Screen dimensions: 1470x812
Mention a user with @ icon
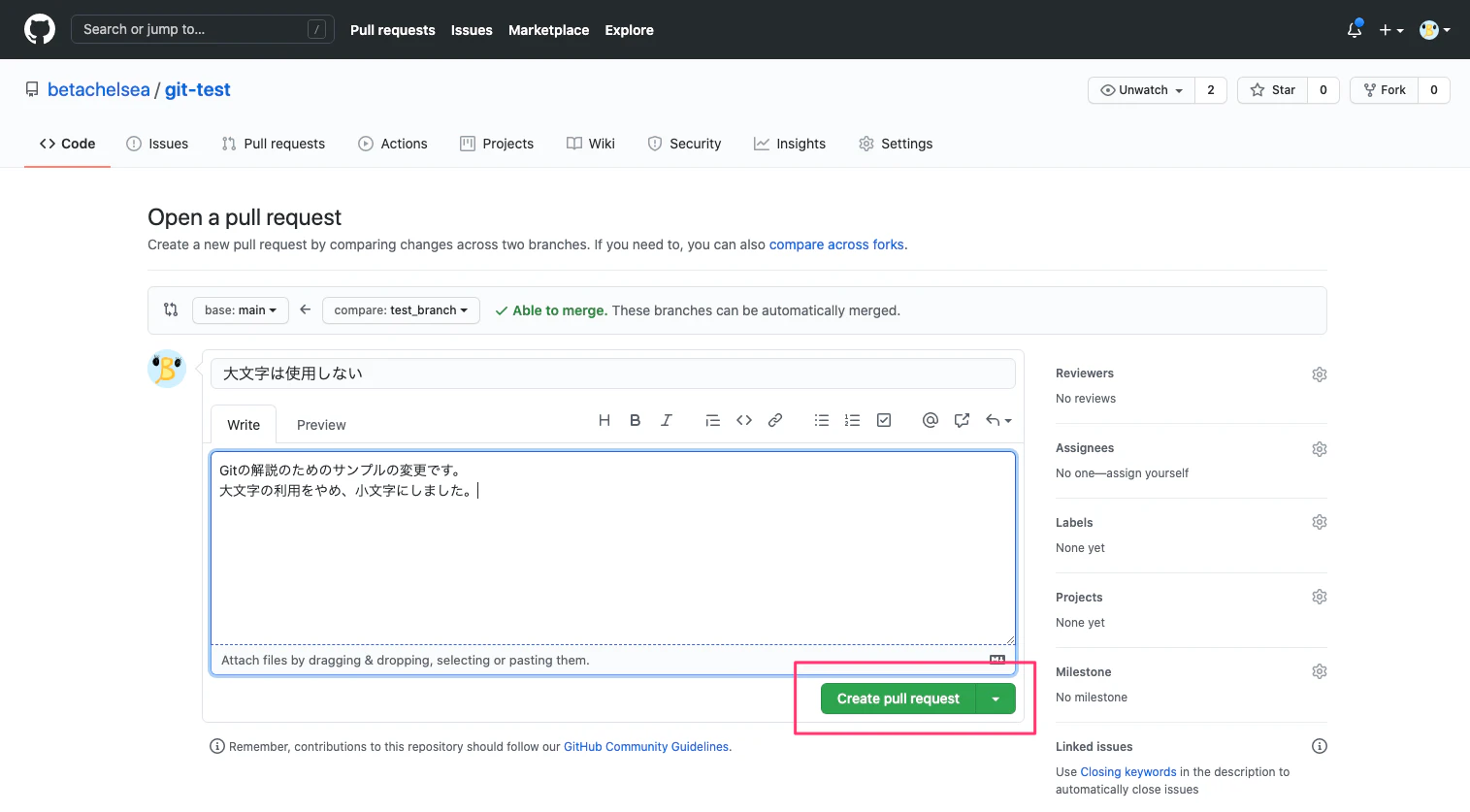pos(931,420)
